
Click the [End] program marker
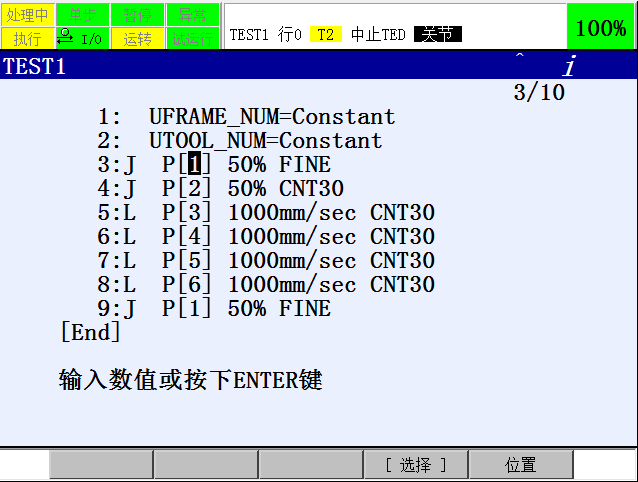pos(90,332)
